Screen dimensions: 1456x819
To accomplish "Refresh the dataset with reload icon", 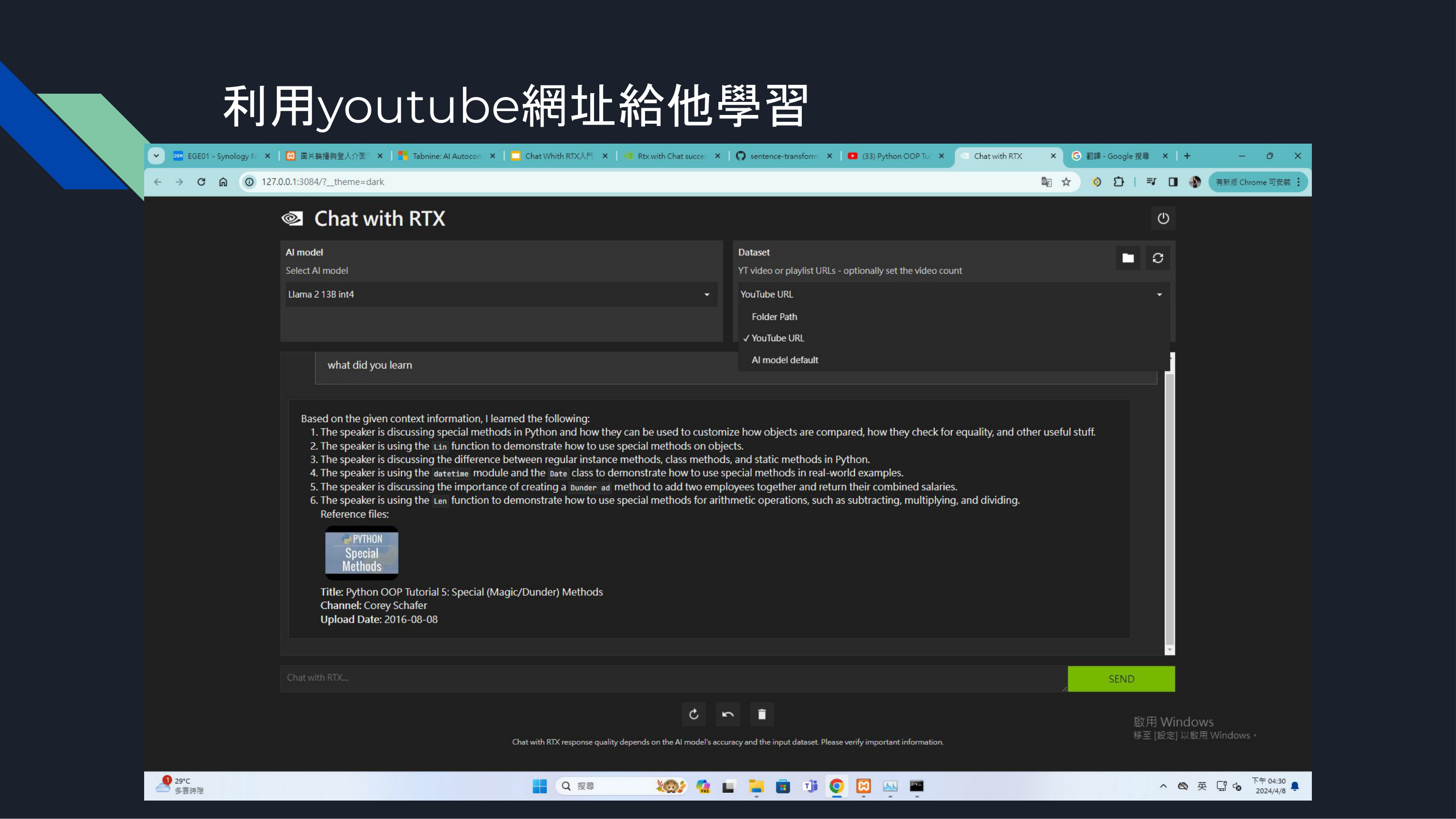I will pos(1158,258).
